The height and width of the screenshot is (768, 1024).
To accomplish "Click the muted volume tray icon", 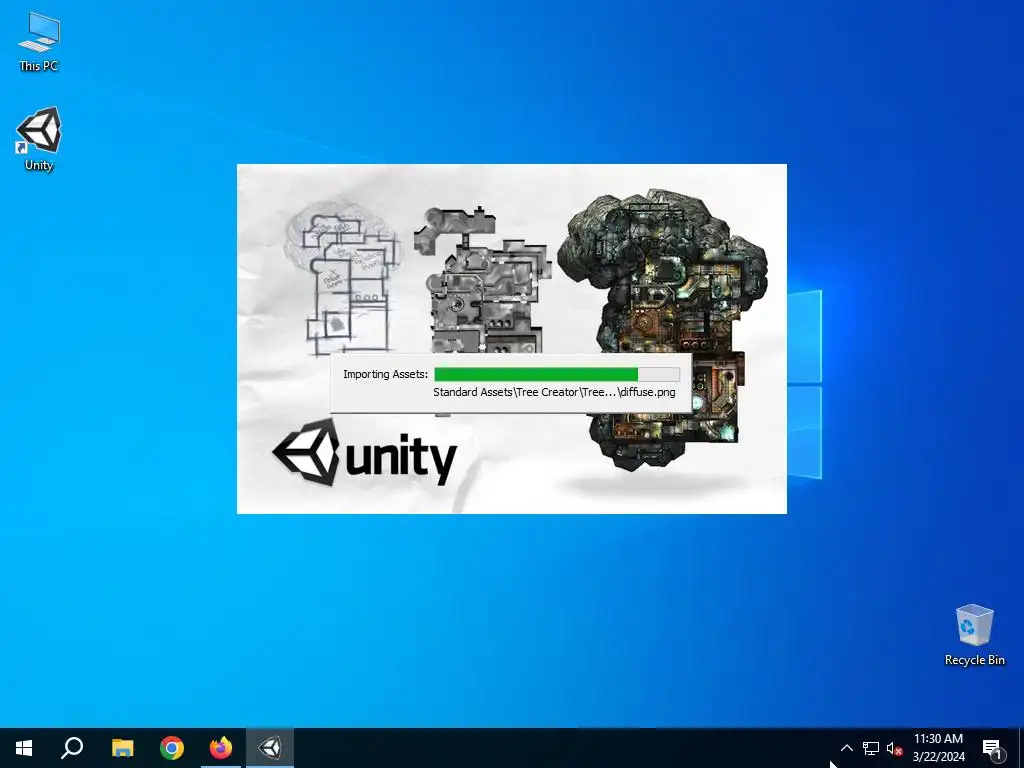I will pyautogui.click(x=894, y=748).
